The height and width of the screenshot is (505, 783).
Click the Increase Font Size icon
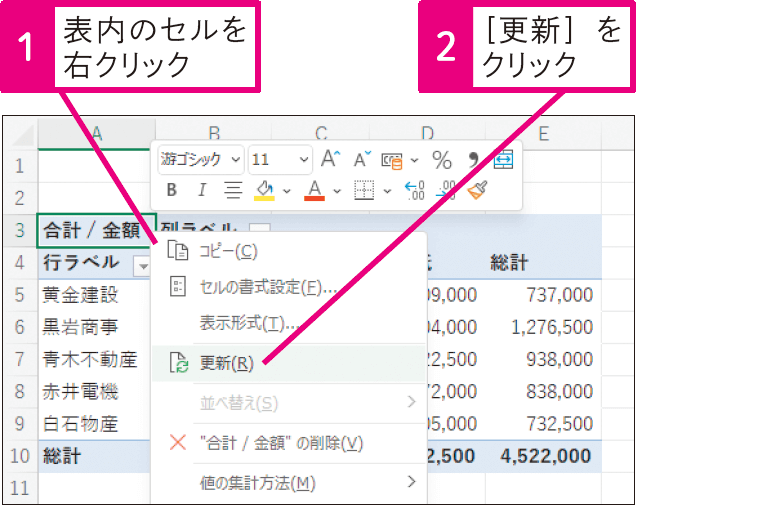coord(330,159)
